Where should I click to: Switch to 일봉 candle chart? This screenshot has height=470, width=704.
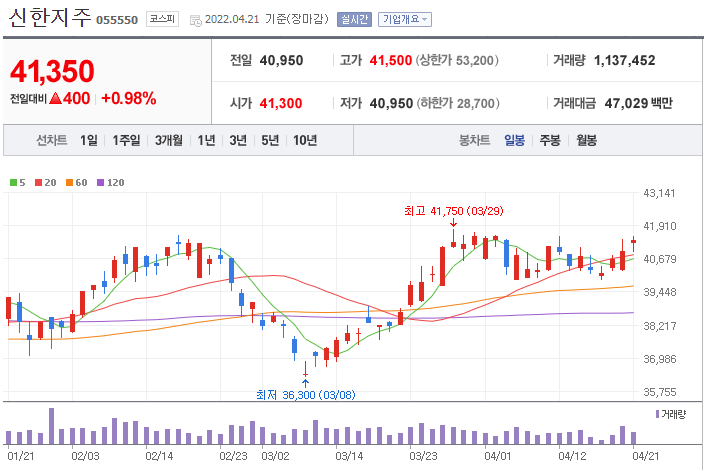[x=514, y=140]
